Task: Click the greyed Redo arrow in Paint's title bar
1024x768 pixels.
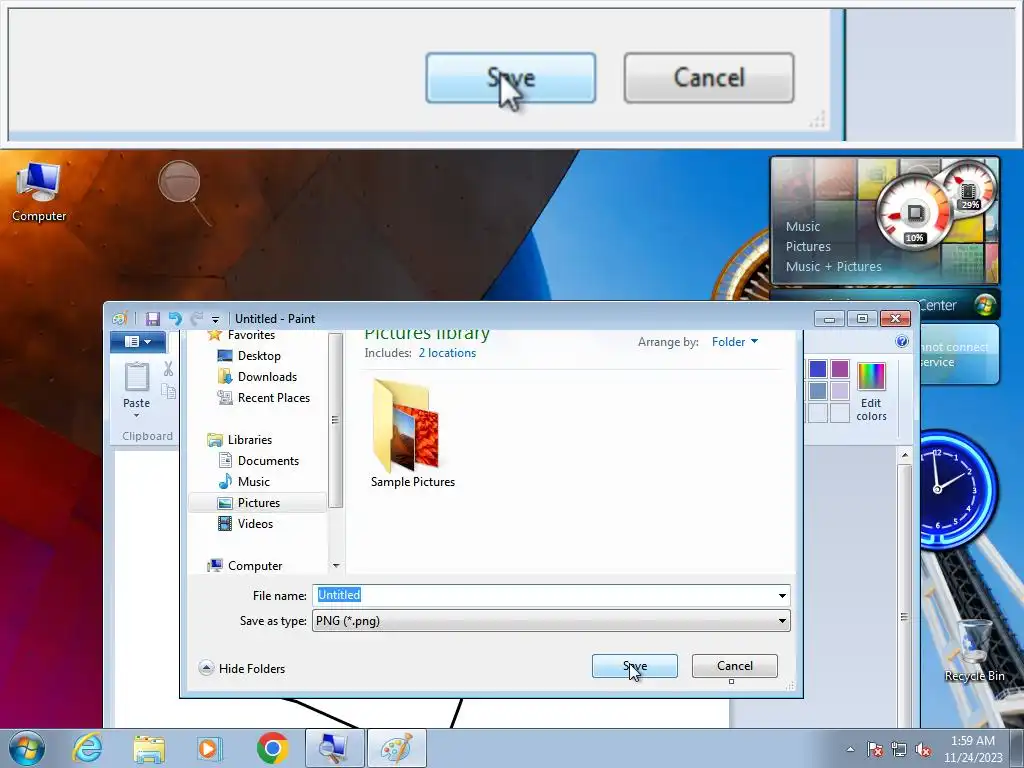Action: tap(196, 319)
